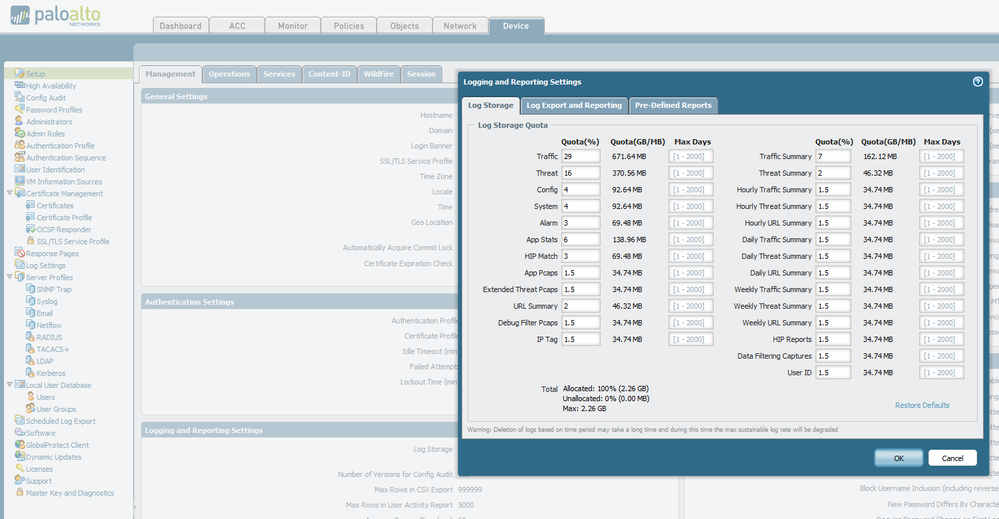Click the Threat Max Days field
This screenshot has width=999, height=519.
[x=691, y=173]
